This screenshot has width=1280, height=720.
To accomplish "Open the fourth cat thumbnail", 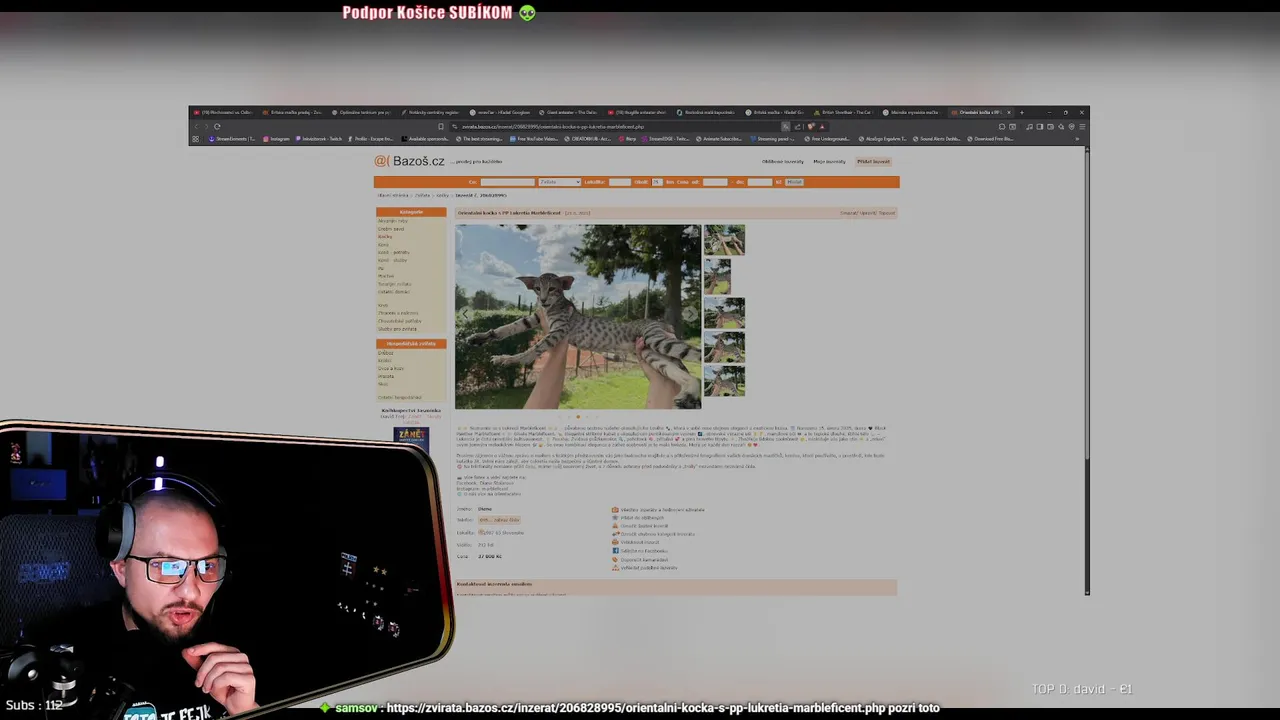I will pos(724,347).
